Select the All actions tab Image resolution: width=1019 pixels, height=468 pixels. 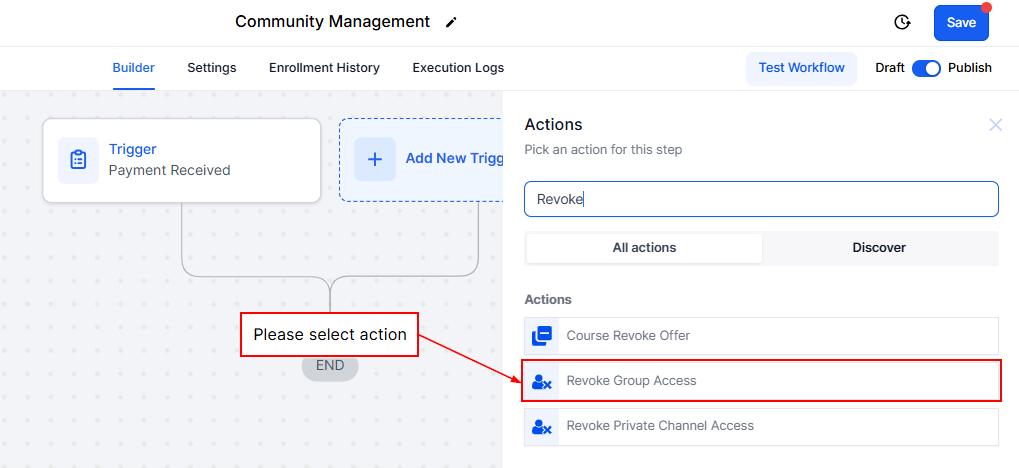click(x=644, y=248)
